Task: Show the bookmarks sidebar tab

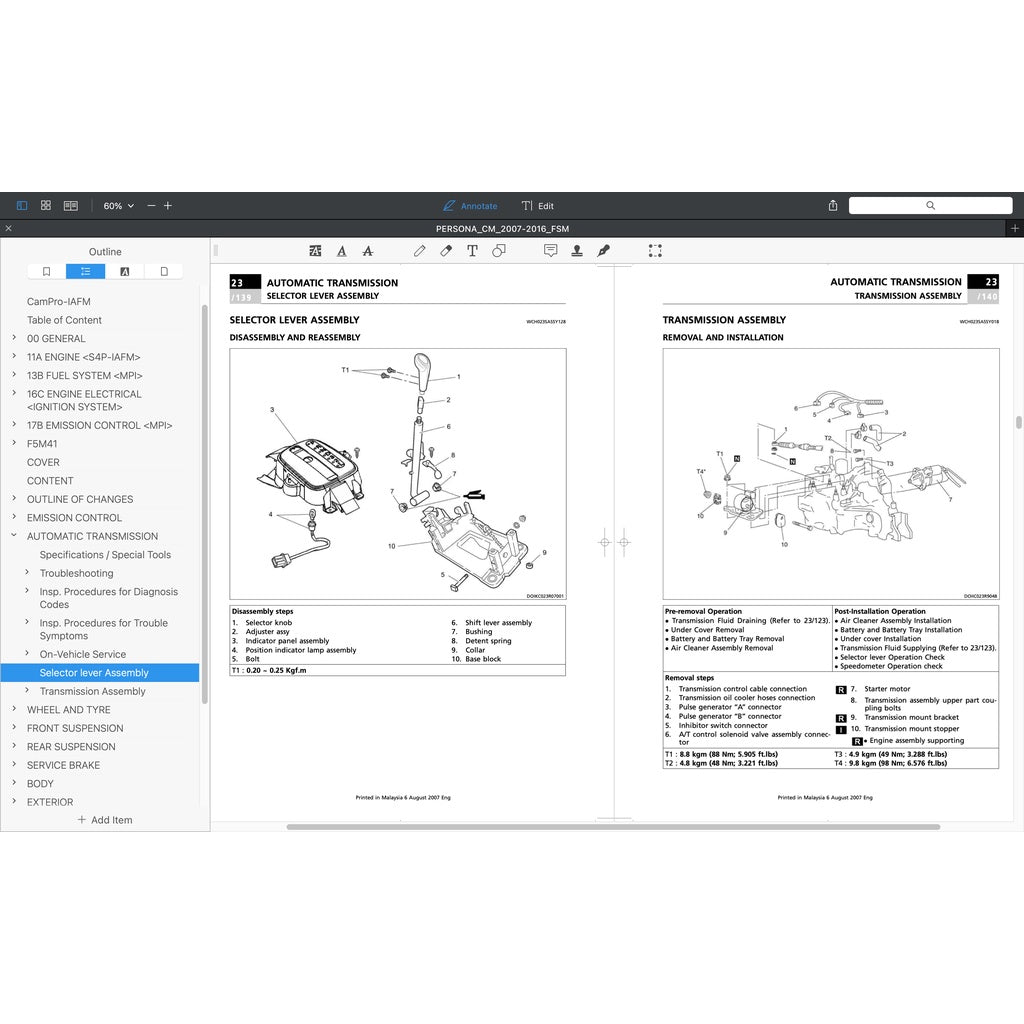Action: pyautogui.click(x=46, y=271)
